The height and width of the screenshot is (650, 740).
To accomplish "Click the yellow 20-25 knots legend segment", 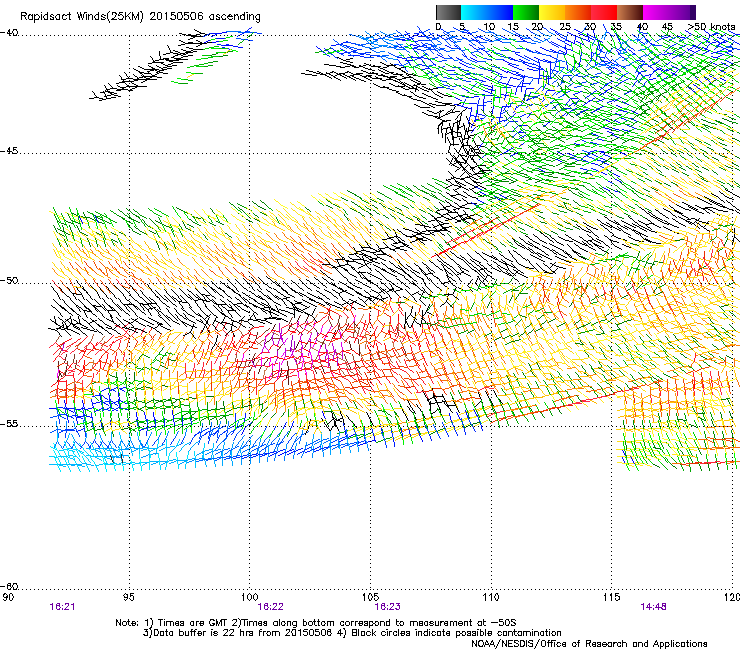I will 552,12.
